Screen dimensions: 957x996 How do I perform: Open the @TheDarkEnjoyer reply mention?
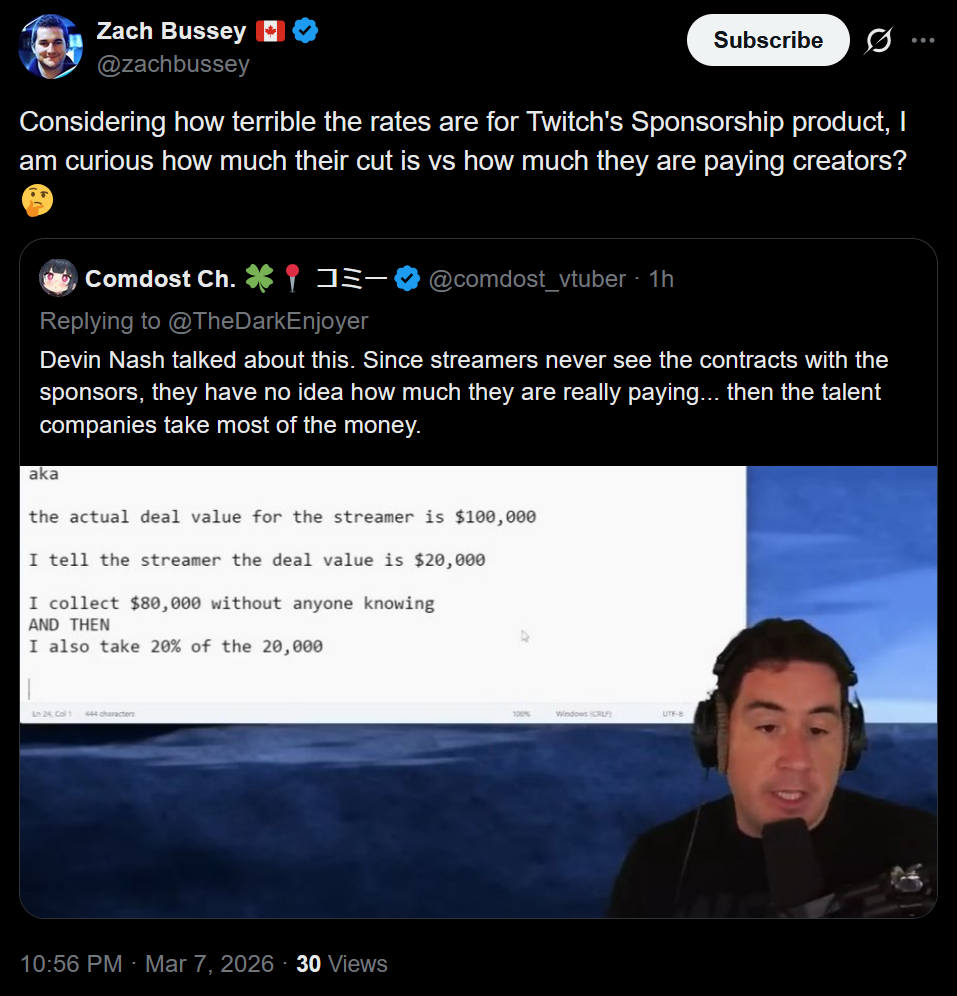click(x=268, y=321)
